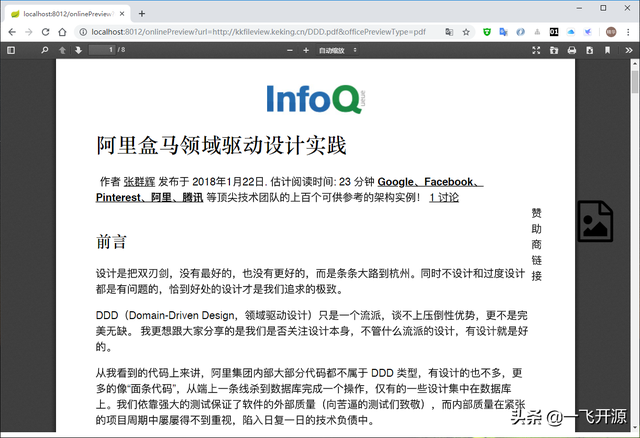Expand the secondary tools chevron menu

[629, 50]
